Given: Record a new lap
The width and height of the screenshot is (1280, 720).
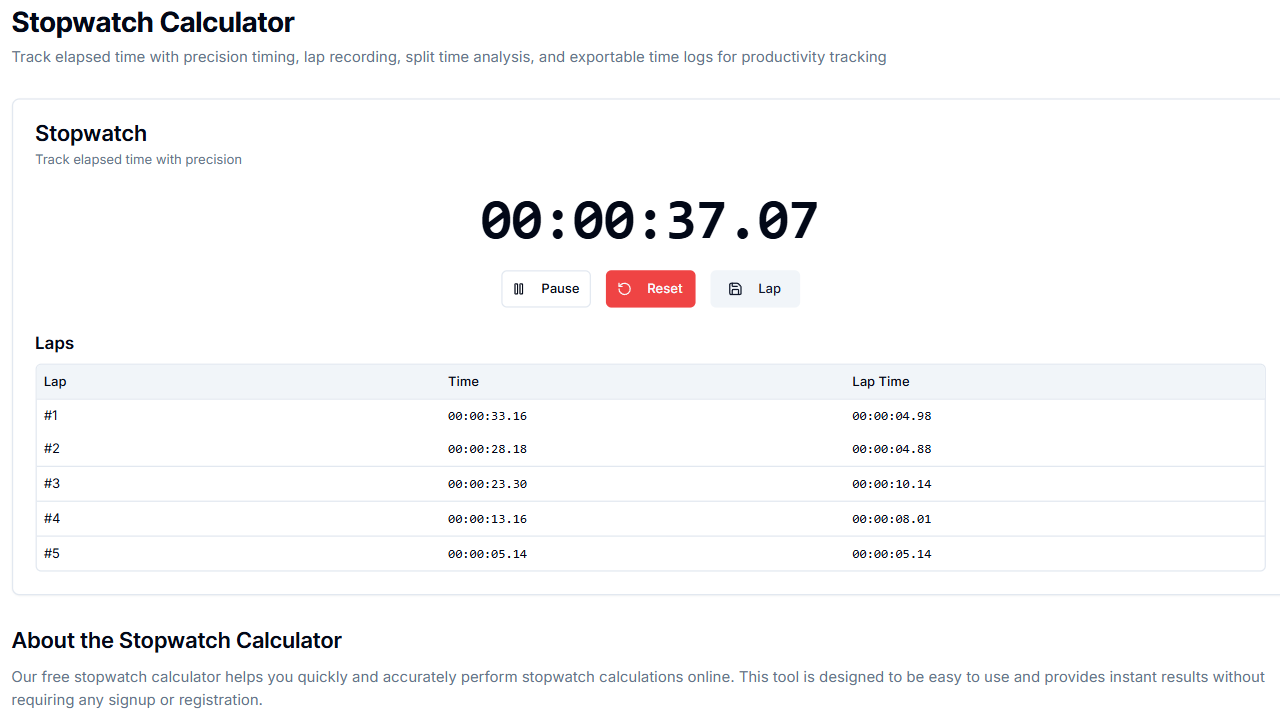Looking at the screenshot, I should click(755, 288).
